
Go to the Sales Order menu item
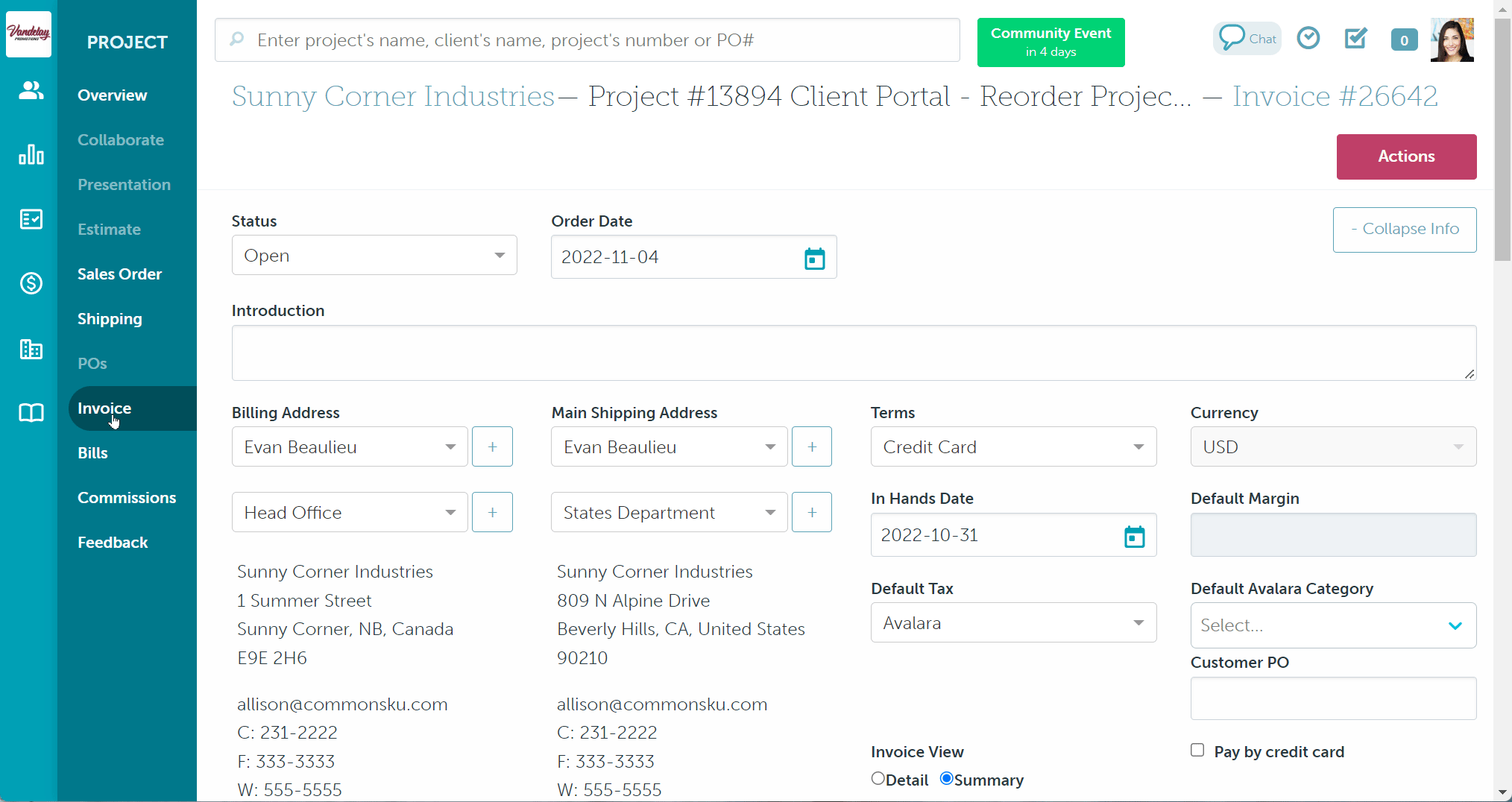tap(119, 274)
